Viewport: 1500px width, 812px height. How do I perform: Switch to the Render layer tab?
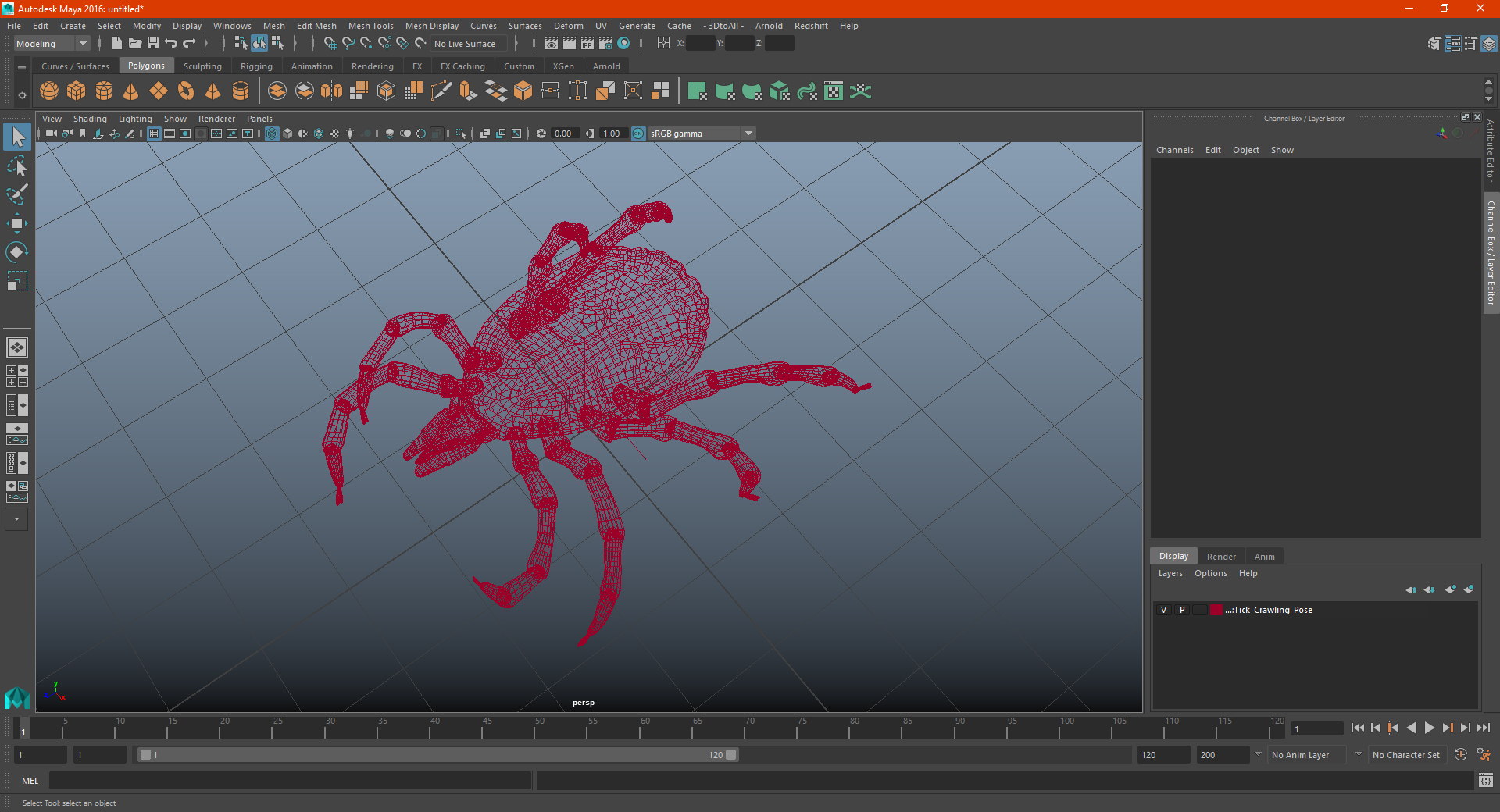click(x=1221, y=557)
